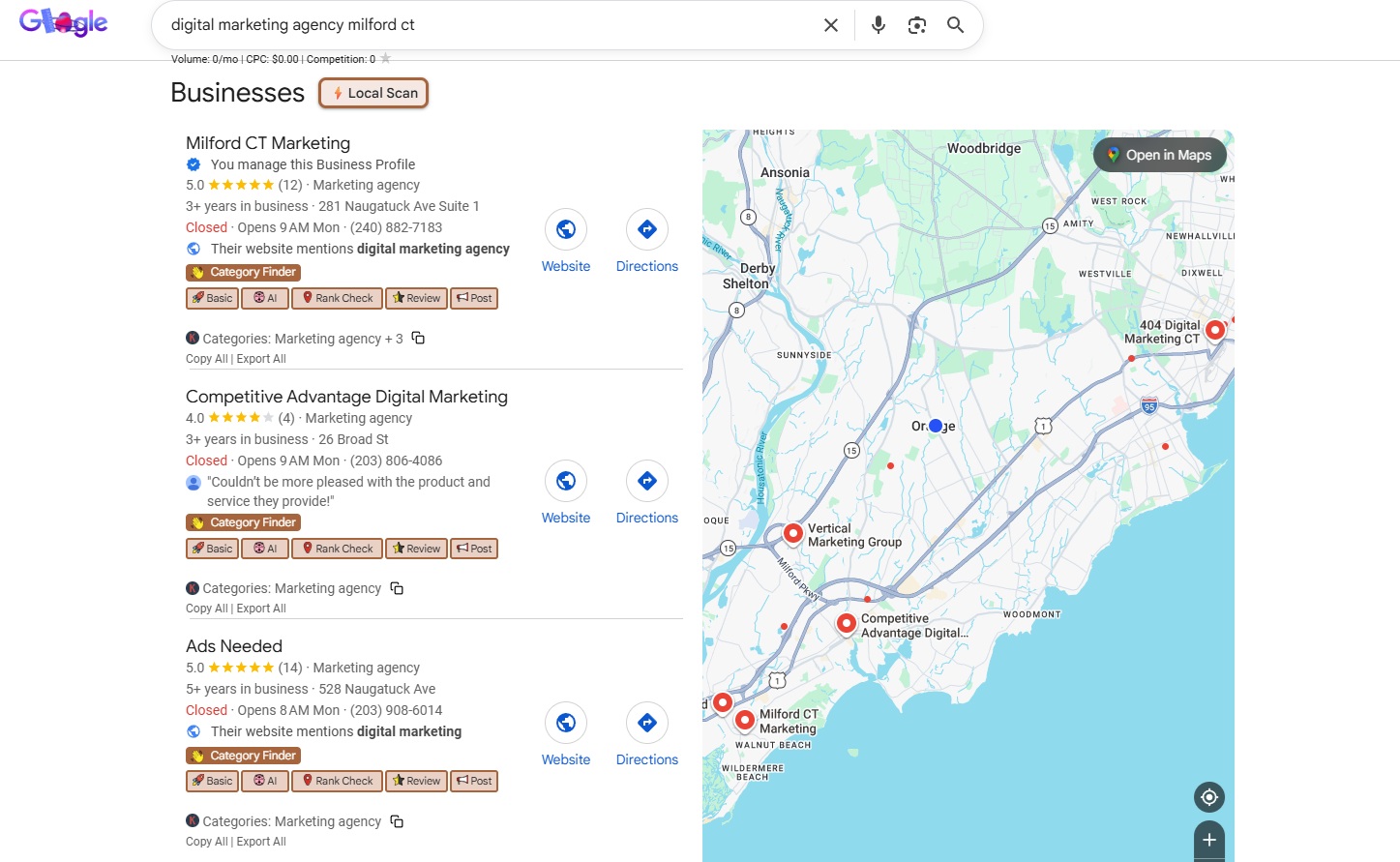
Task: Open the Ads Needed listing title
Action: pyautogui.click(x=234, y=646)
